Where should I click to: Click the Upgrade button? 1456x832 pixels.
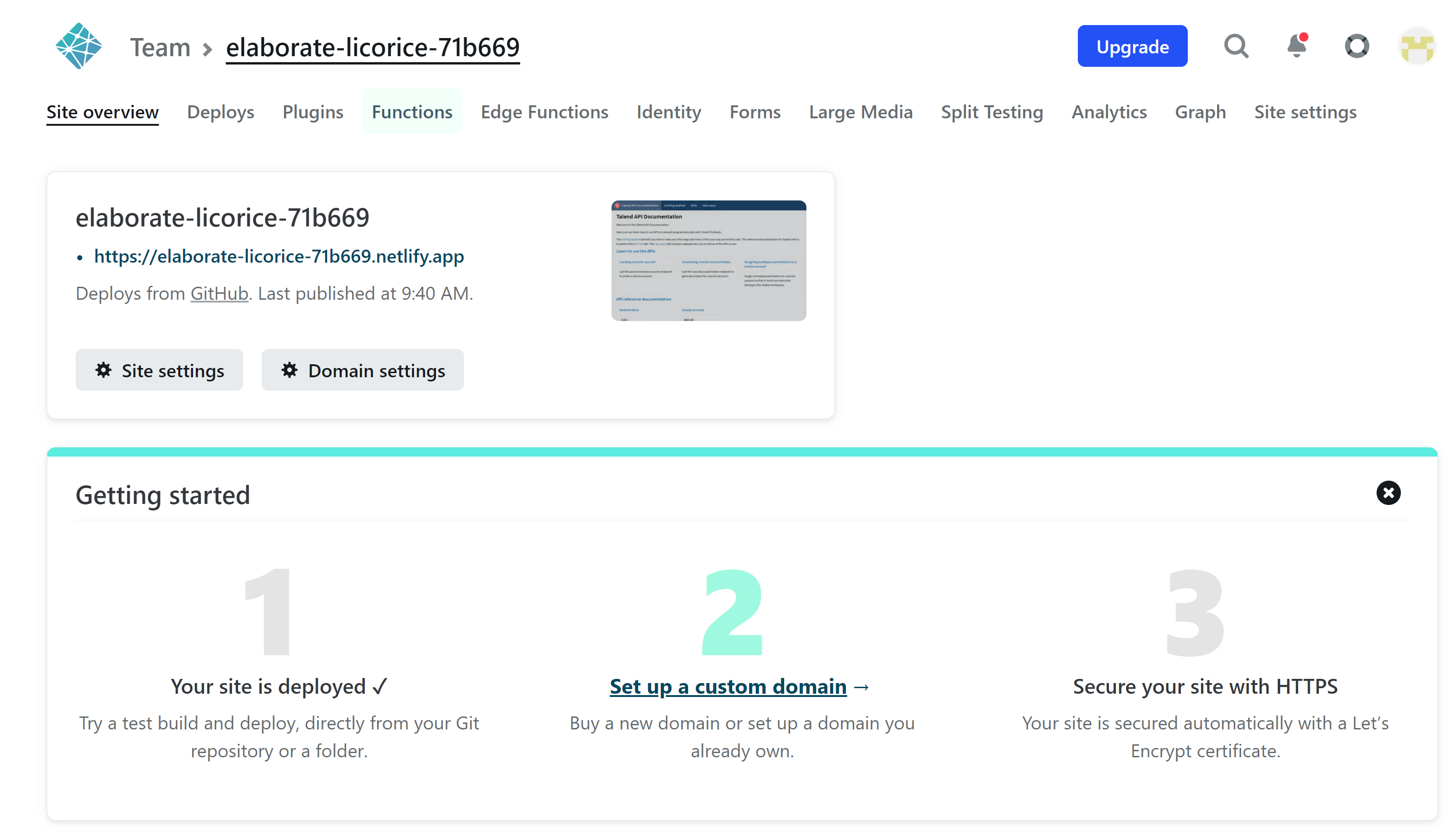(1132, 46)
